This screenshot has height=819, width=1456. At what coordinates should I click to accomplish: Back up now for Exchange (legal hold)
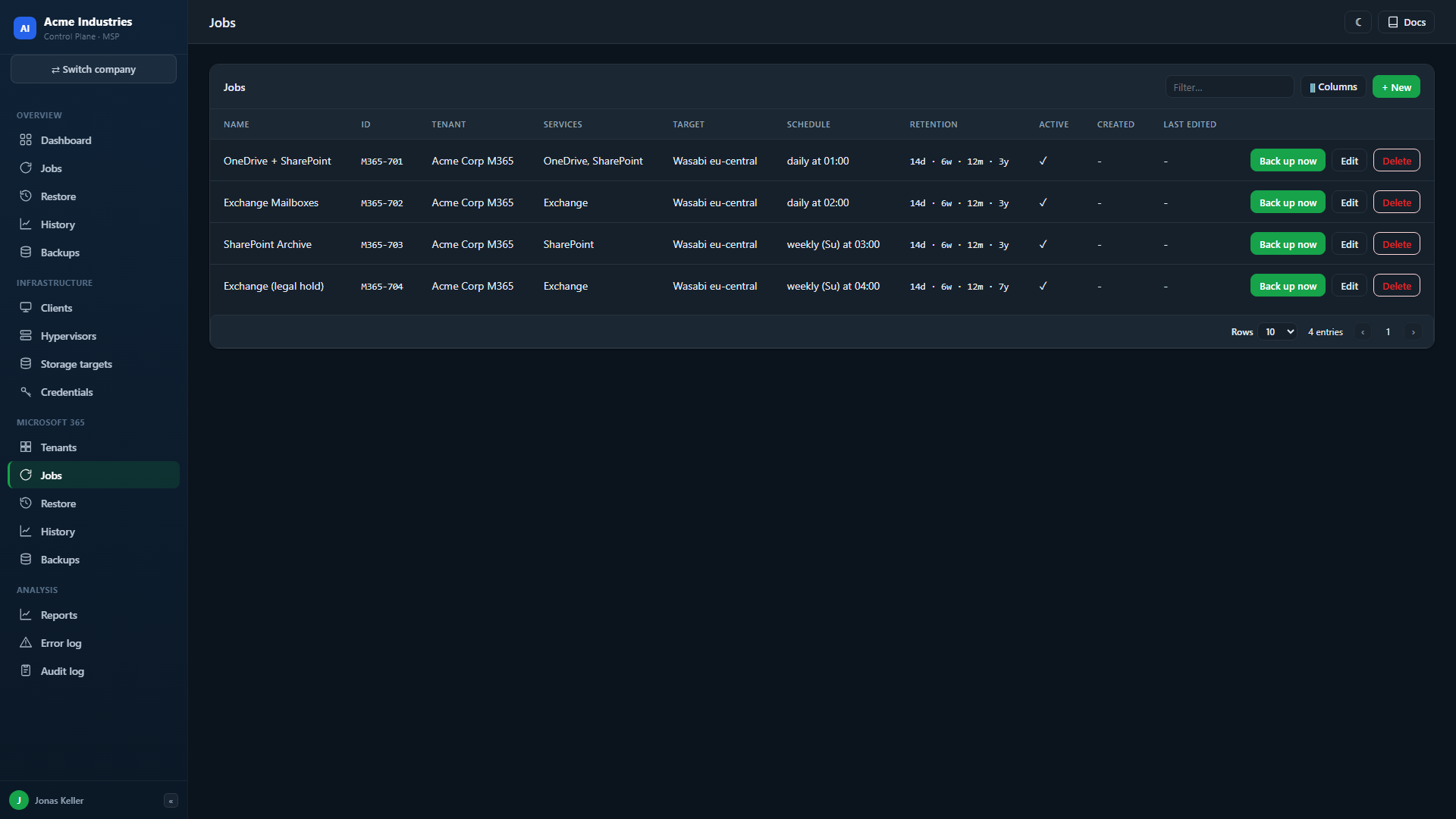(x=1288, y=286)
